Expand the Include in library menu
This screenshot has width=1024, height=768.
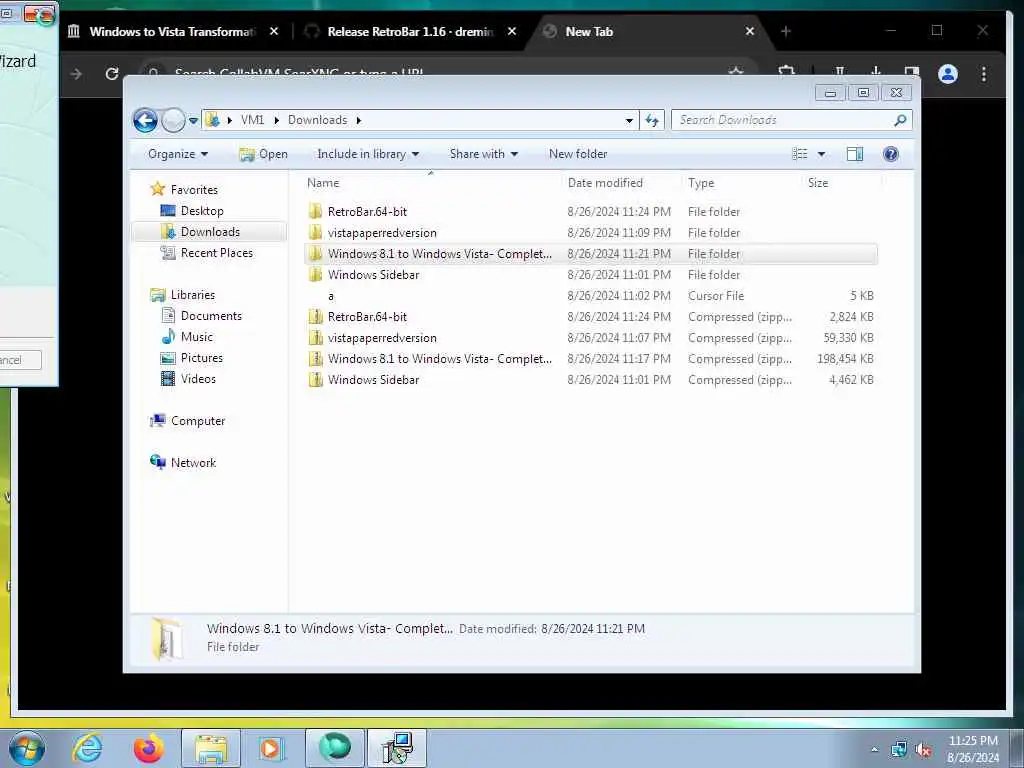point(368,154)
